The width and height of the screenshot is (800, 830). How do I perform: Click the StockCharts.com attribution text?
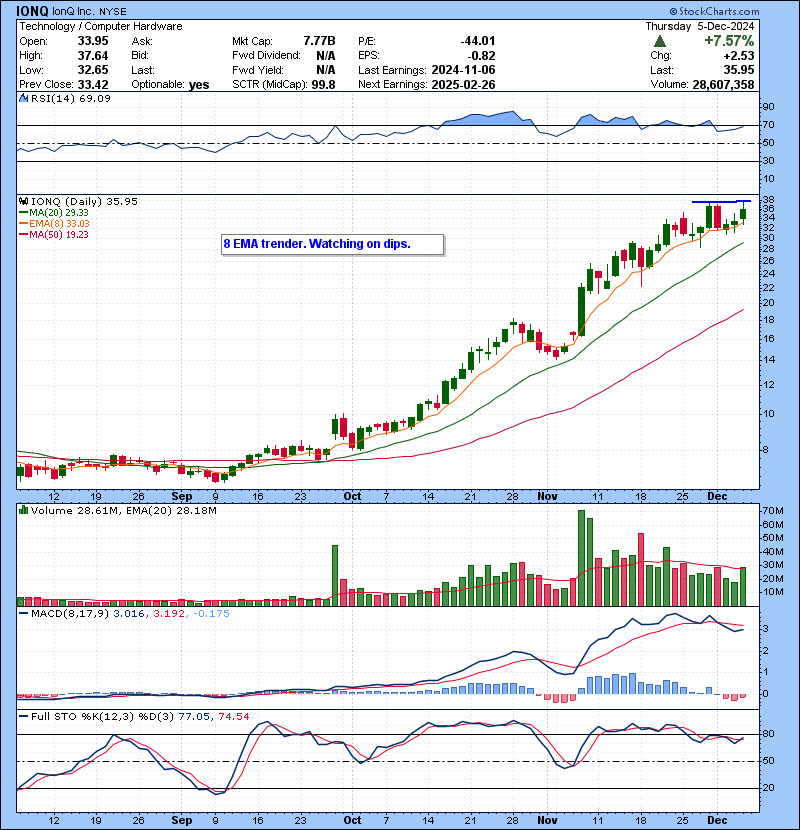pos(715,11)
